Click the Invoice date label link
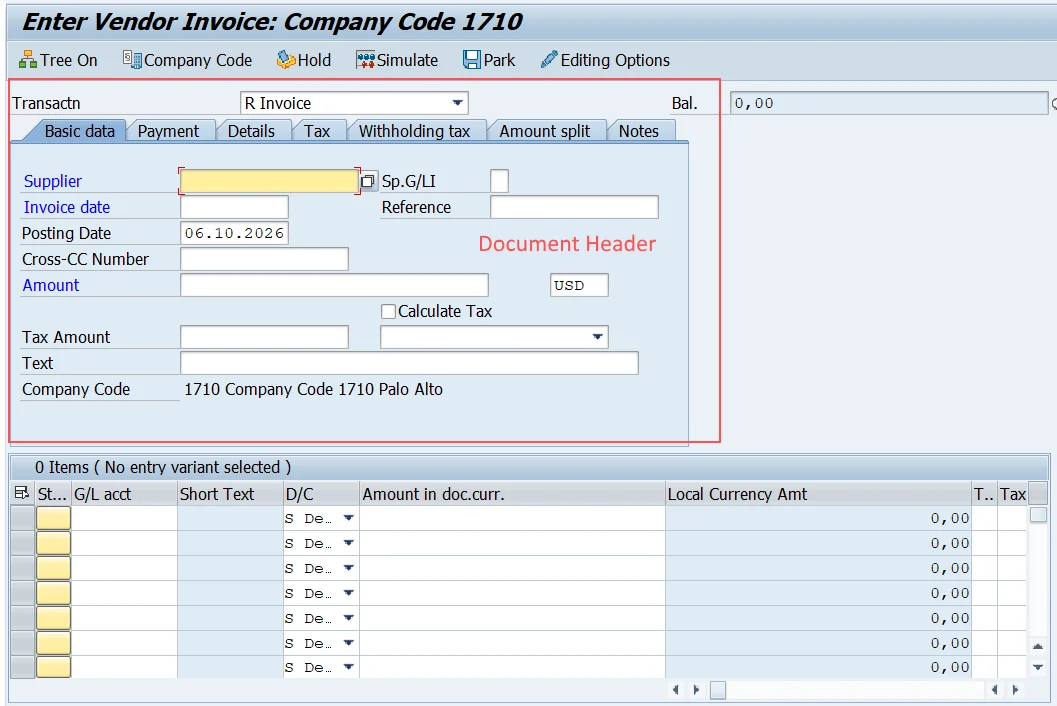This screenshot has height=706, width=1057. [x=67, y=207]
